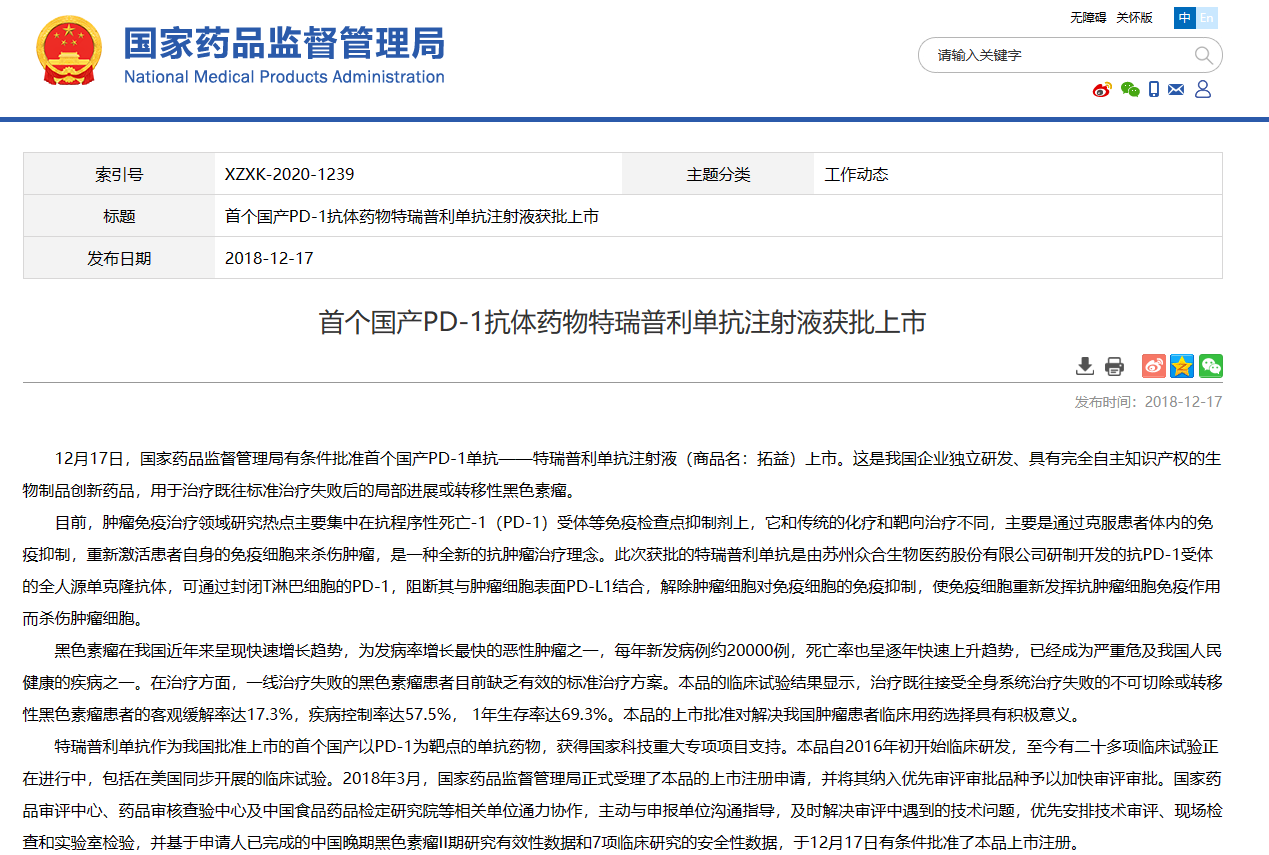Click title value in the info table
The height and width of the screenshot is (855, 1269).
coord(412,216)
